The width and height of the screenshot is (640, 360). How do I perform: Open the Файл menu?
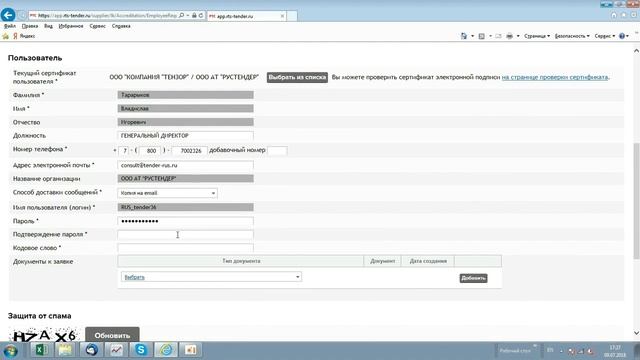point(10,26)
